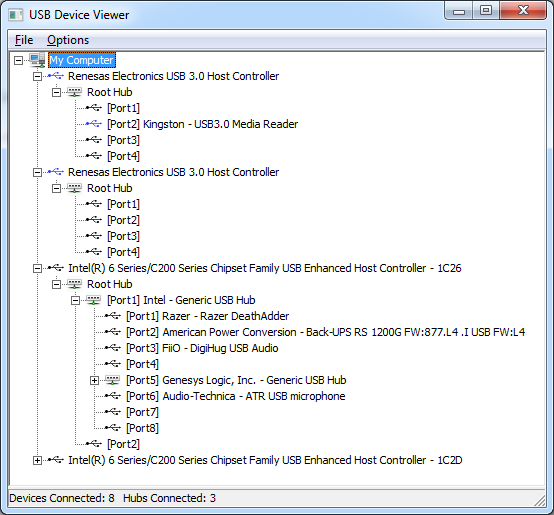Select empty Port4 under the Intel hub
This screenshot has width=554, height=515.
[x=142, y=364]
